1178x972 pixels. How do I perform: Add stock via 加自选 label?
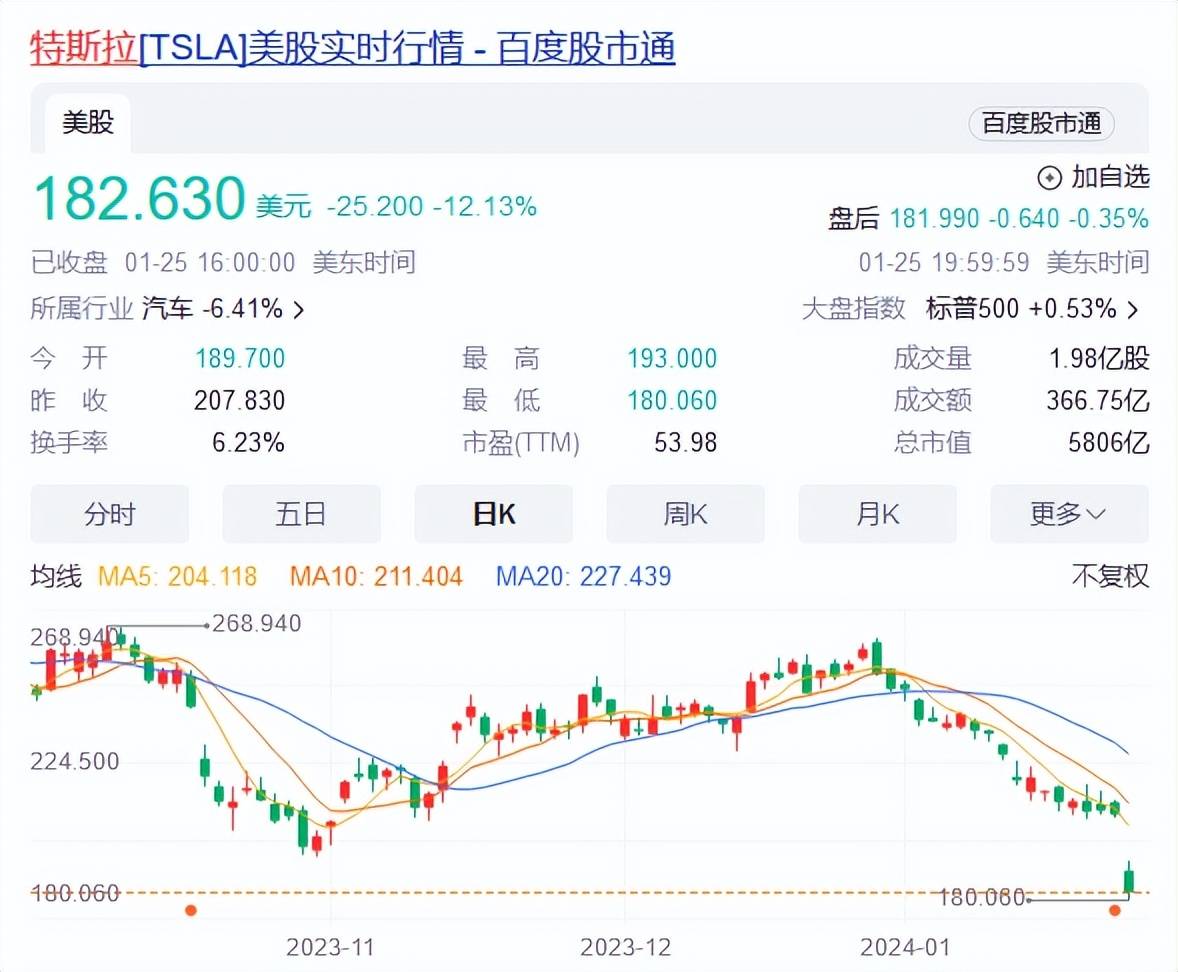coord(1110,177)
